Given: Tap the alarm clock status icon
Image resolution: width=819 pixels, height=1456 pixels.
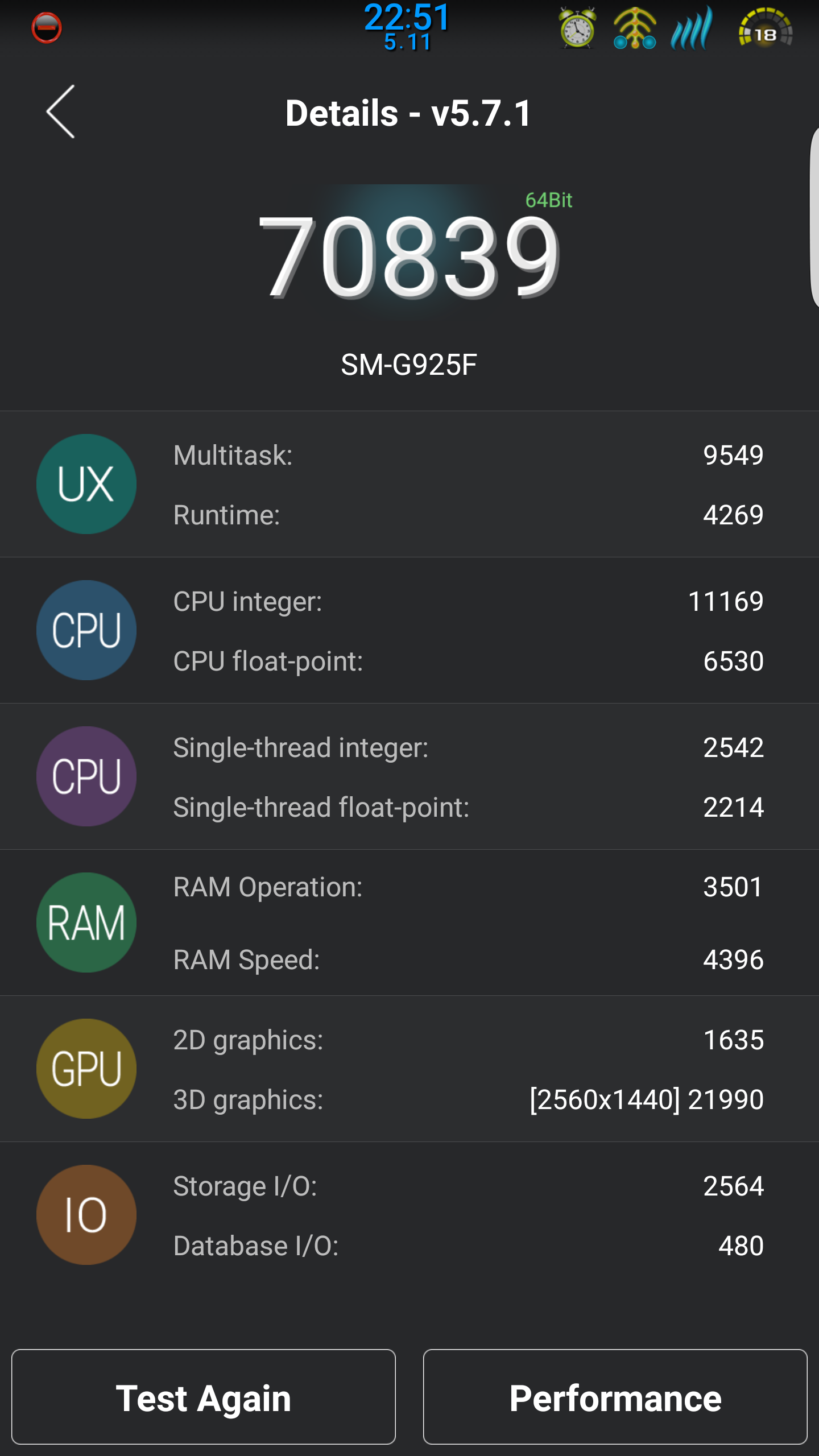Looking at the screenshot, I should coord(577,28).
